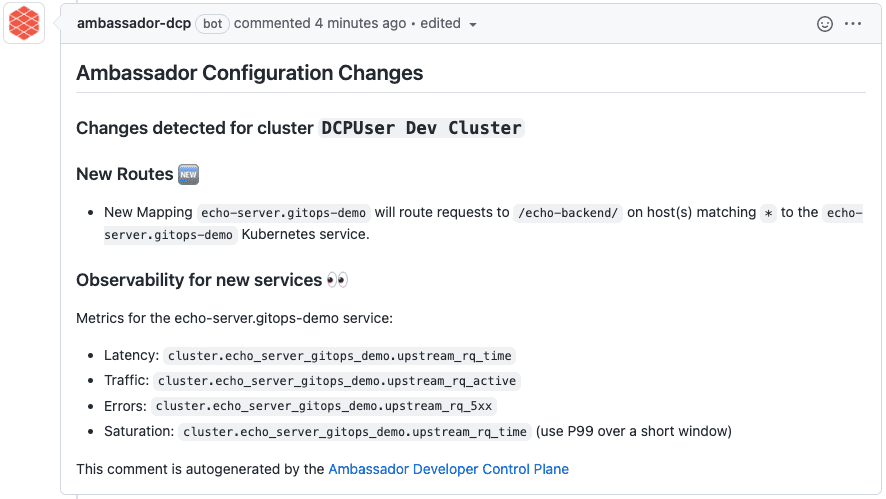Click the bot label badge
Image resolution: width=886 pixels, height=499 pixels.
coord(212,24)
